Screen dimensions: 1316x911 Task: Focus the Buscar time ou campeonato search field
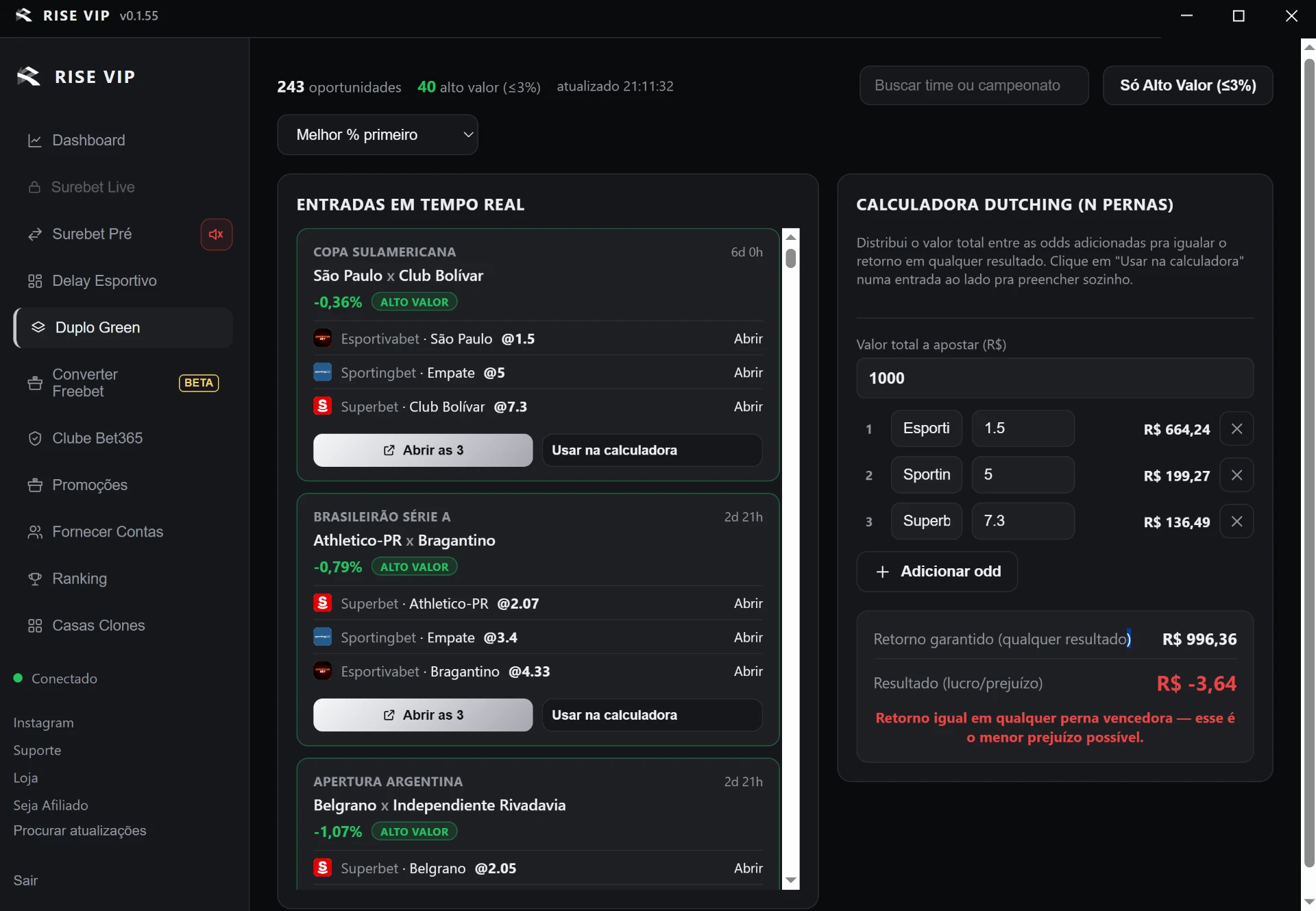(x=974, y=86)
